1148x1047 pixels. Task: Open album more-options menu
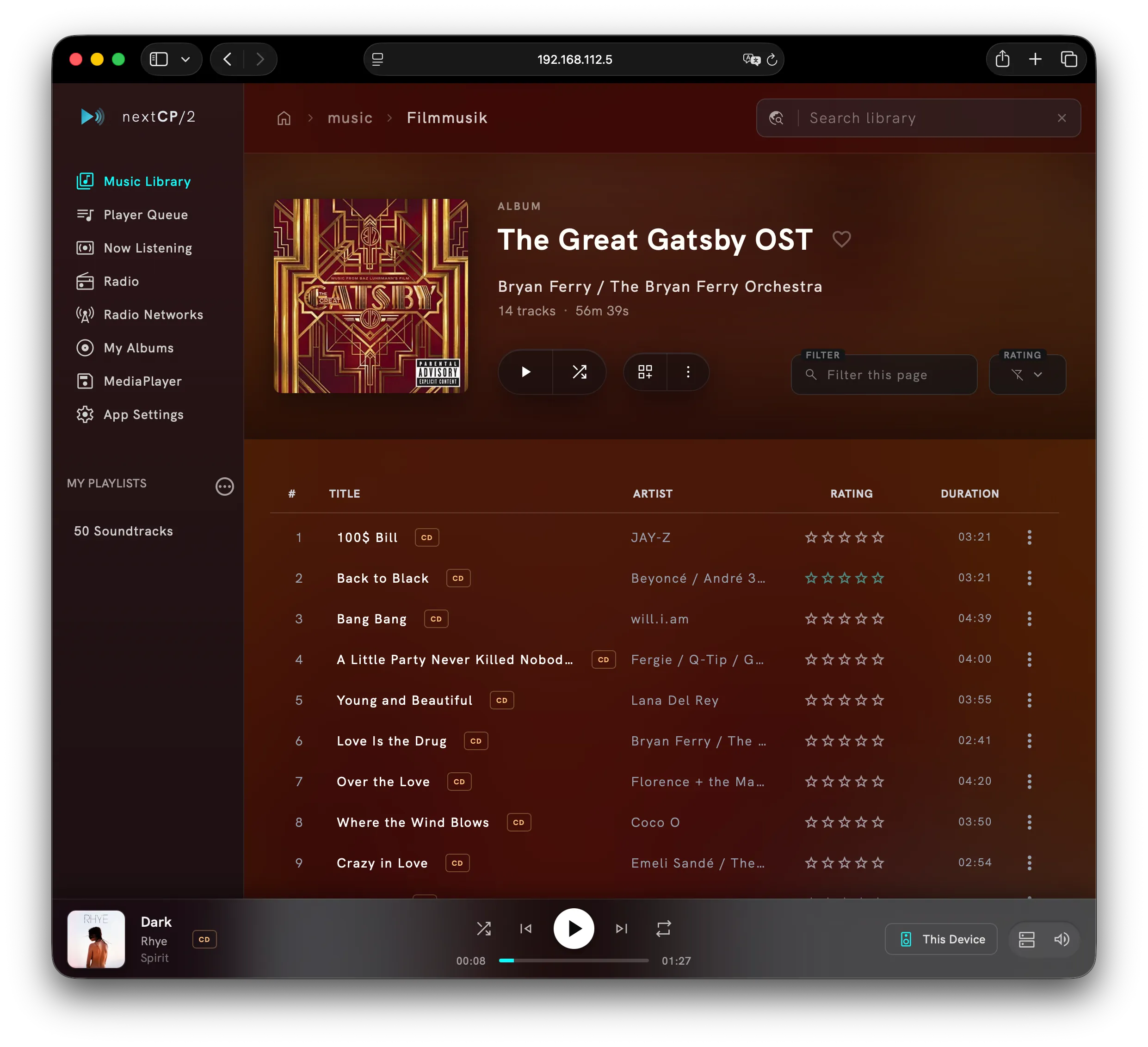(x=688, y=372)
